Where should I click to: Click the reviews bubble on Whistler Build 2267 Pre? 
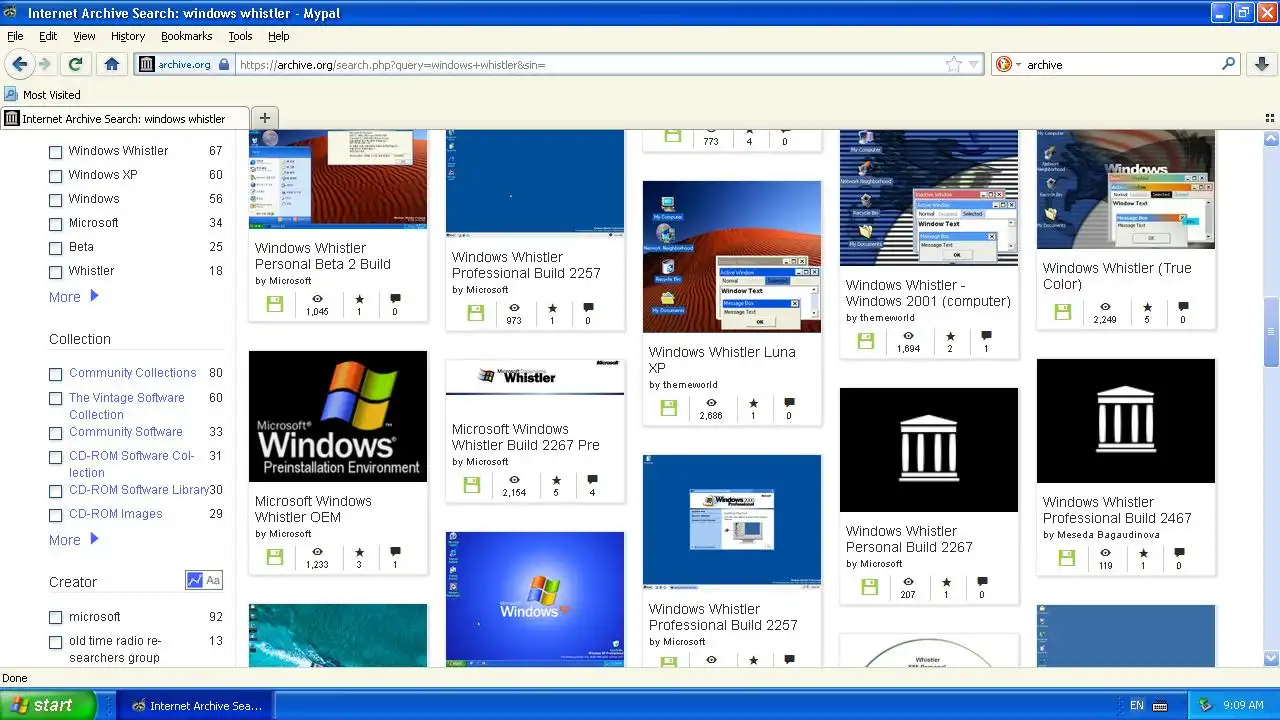point(592,480)
